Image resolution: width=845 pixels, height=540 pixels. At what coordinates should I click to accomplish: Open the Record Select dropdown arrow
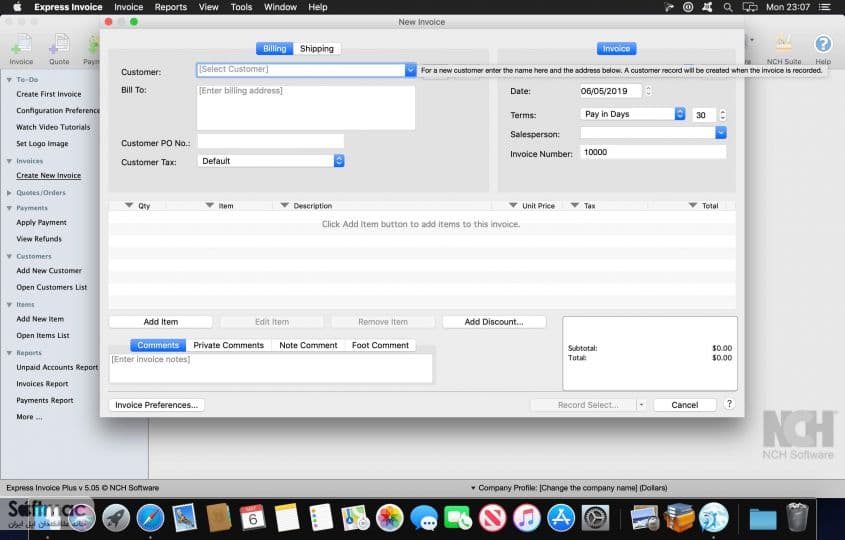click(641, 405)
